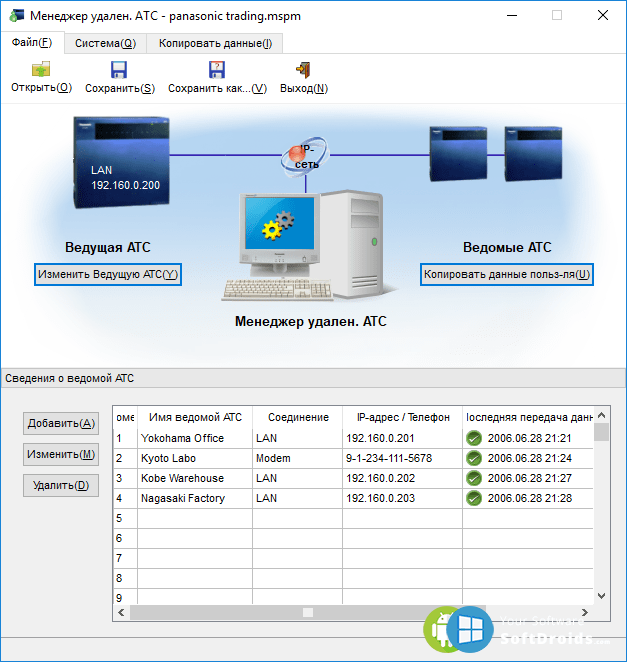Click the 2006.06.28 21:21 timestamp

pyautogui.click(x=529, y=438)
